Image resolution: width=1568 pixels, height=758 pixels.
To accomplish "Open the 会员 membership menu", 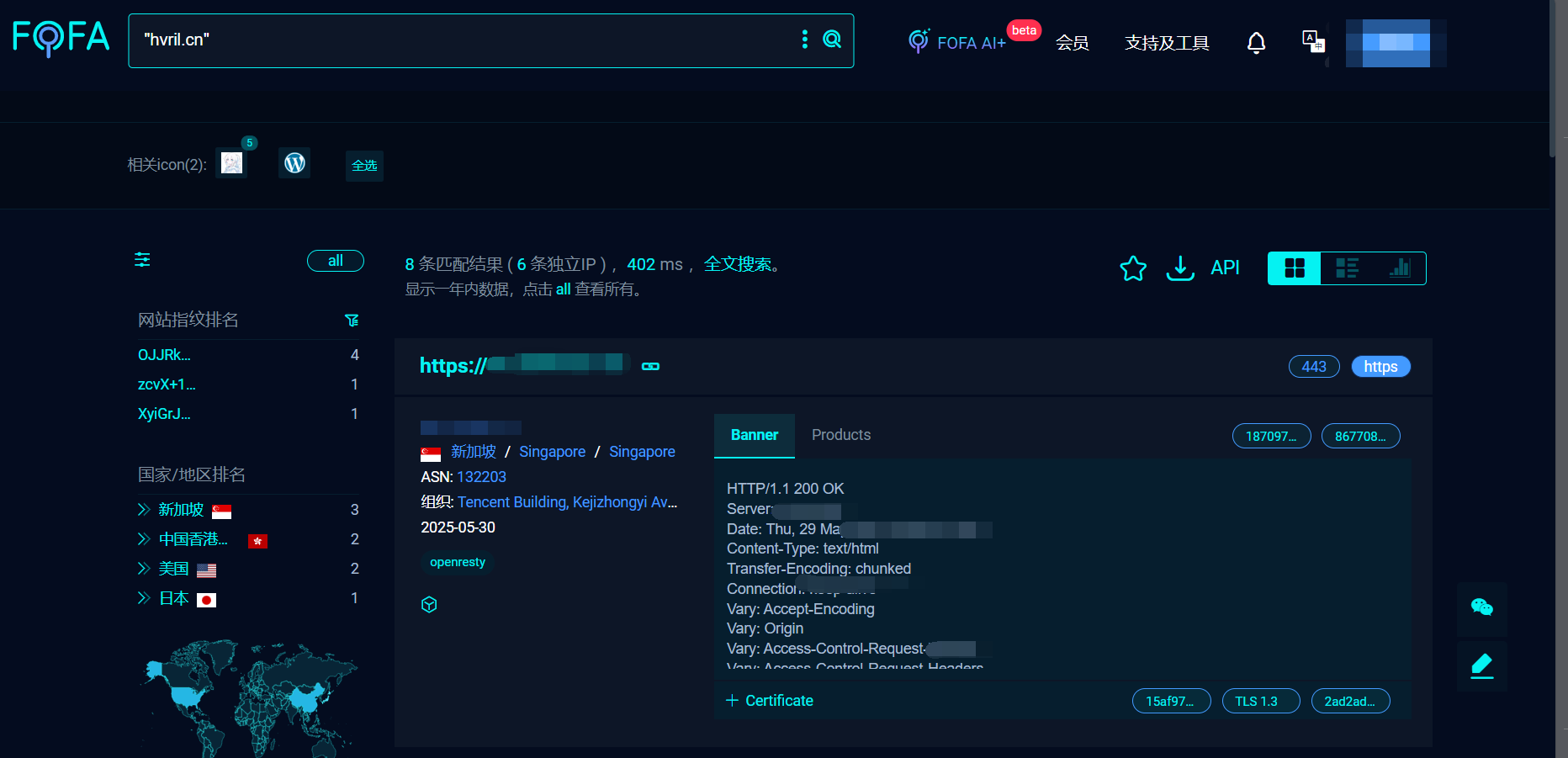I will point(1073,43).
